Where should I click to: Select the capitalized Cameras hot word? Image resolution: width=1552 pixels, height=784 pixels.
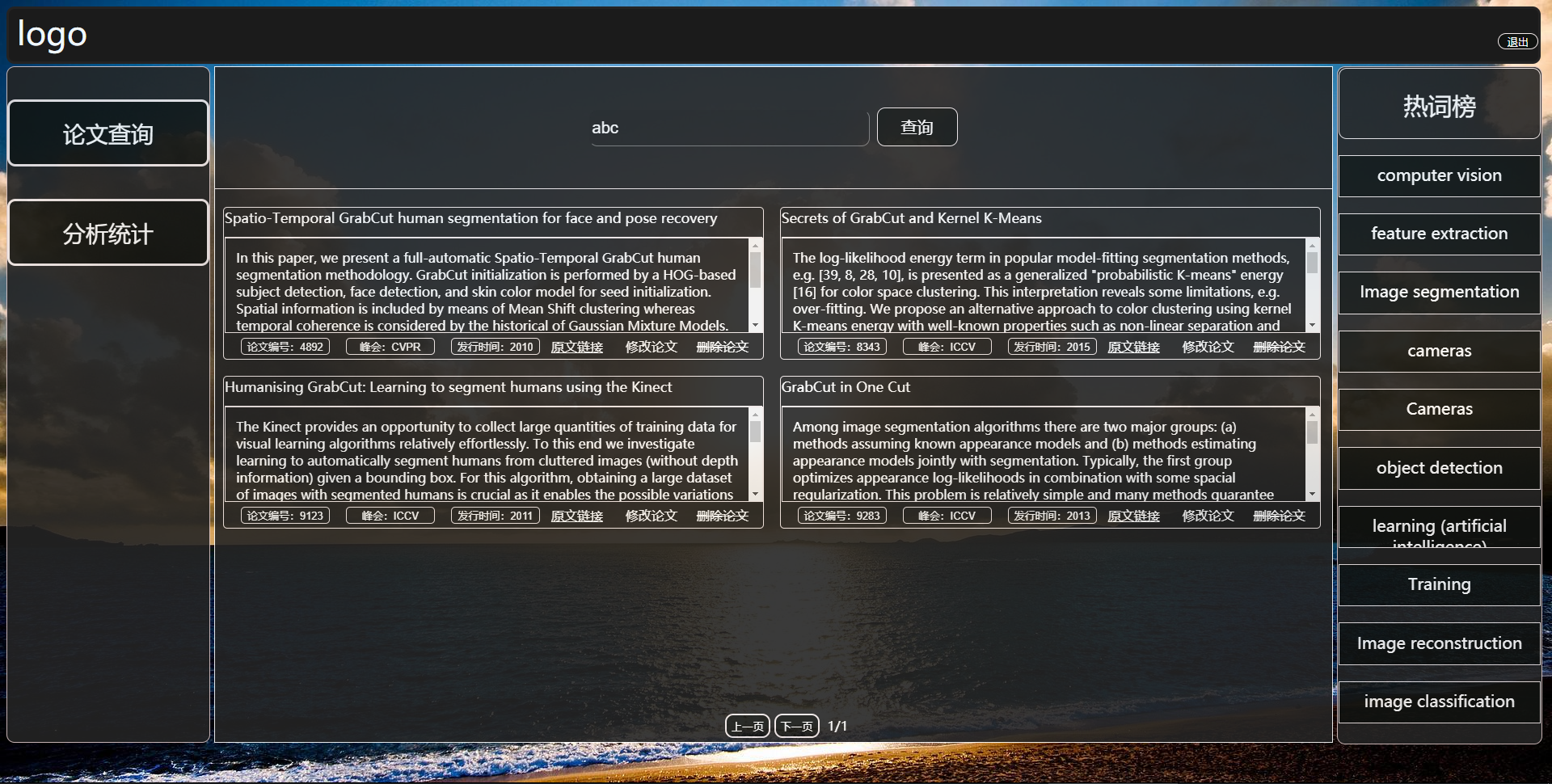(1439, 409)
